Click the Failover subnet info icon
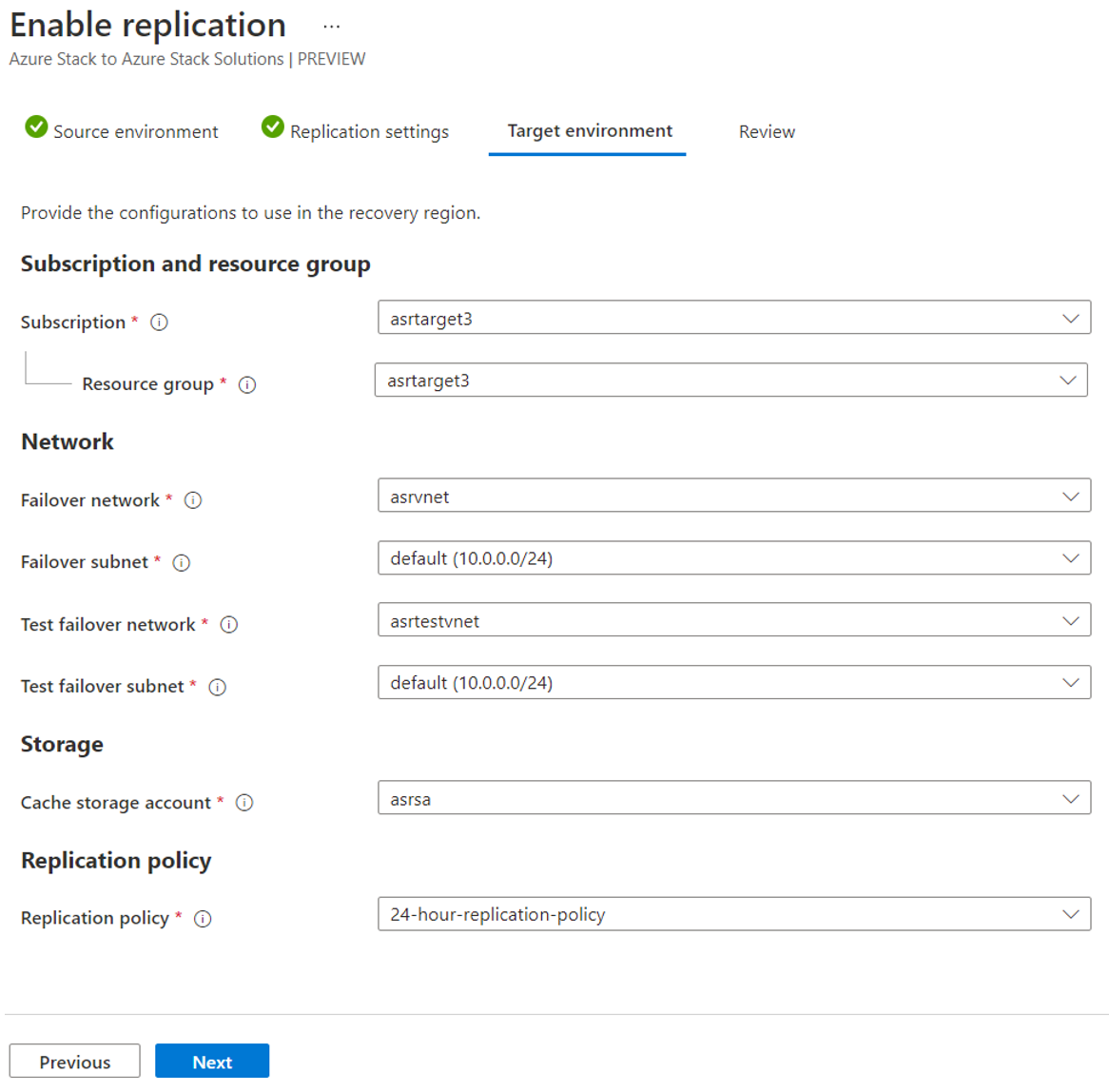 [182, 563]
